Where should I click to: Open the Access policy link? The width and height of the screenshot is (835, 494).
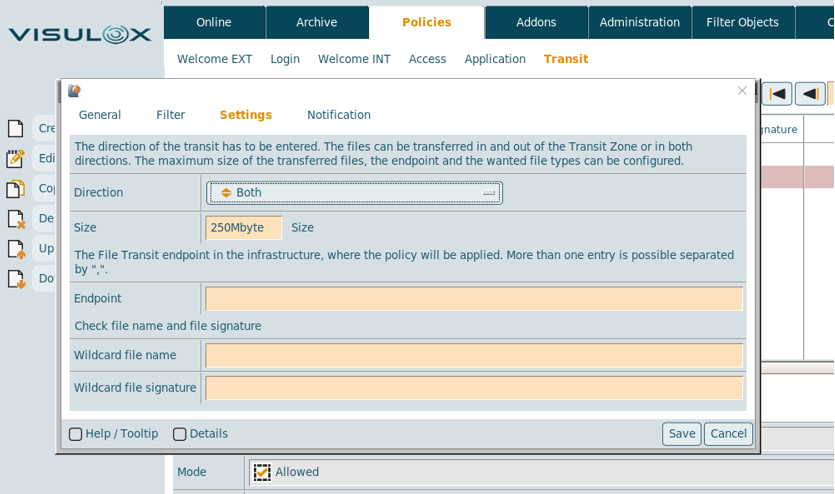tap(427, 59)
